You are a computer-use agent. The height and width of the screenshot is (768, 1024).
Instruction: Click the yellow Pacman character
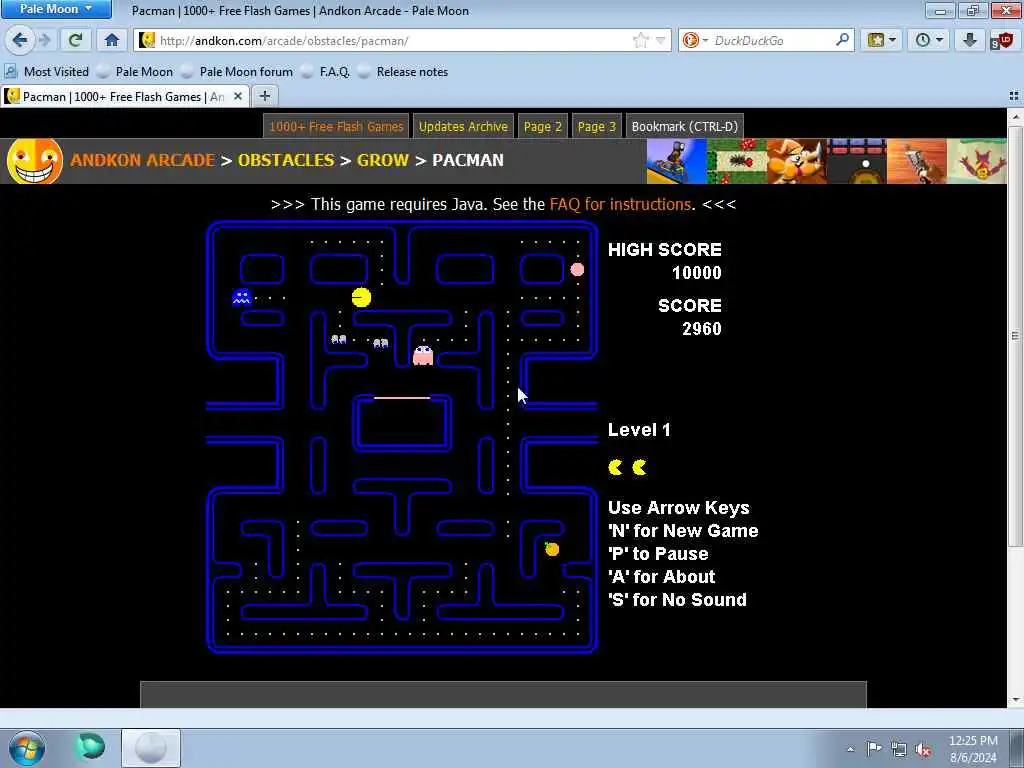361,298
